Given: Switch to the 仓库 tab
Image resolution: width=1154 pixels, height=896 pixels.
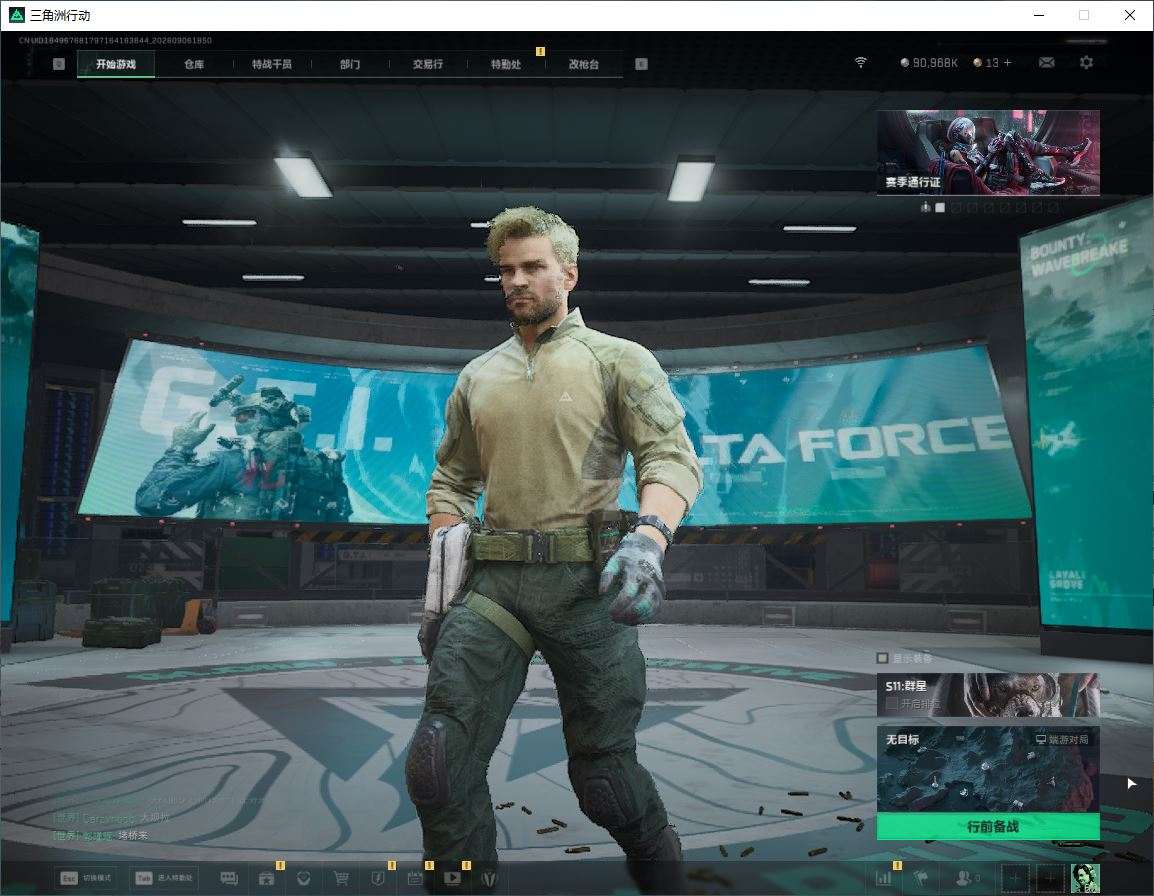Looking at the screenshot, I should pos(194,64).
